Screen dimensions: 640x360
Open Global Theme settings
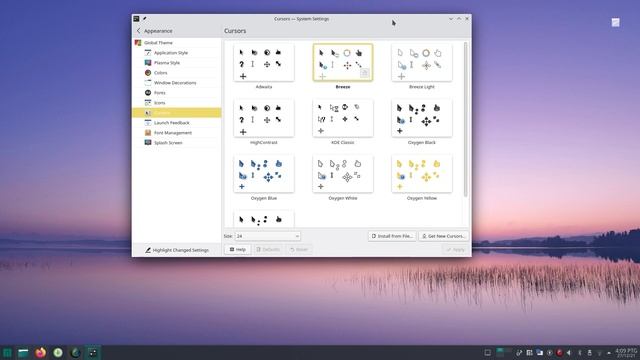click(176, 43)
